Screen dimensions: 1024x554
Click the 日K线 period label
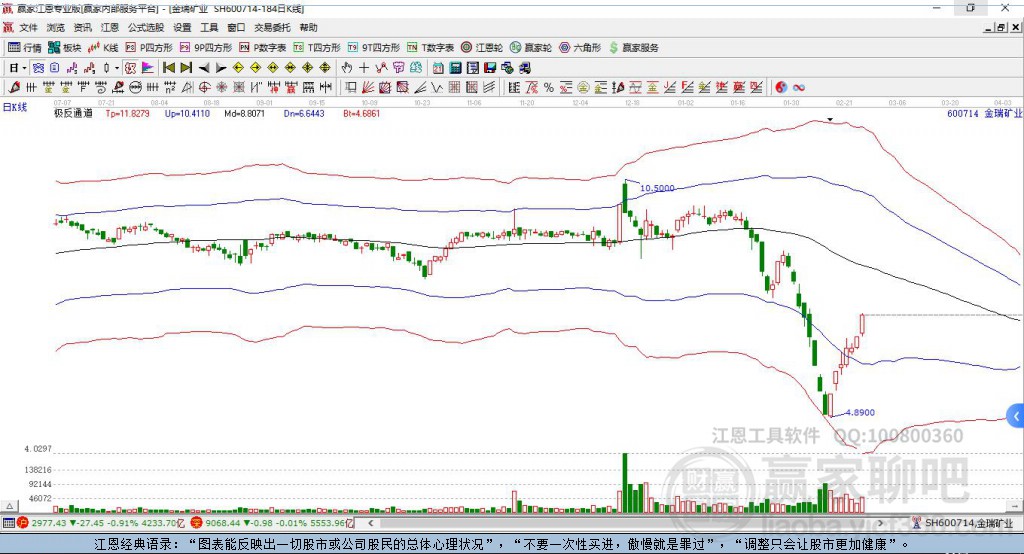coord(15,107)
